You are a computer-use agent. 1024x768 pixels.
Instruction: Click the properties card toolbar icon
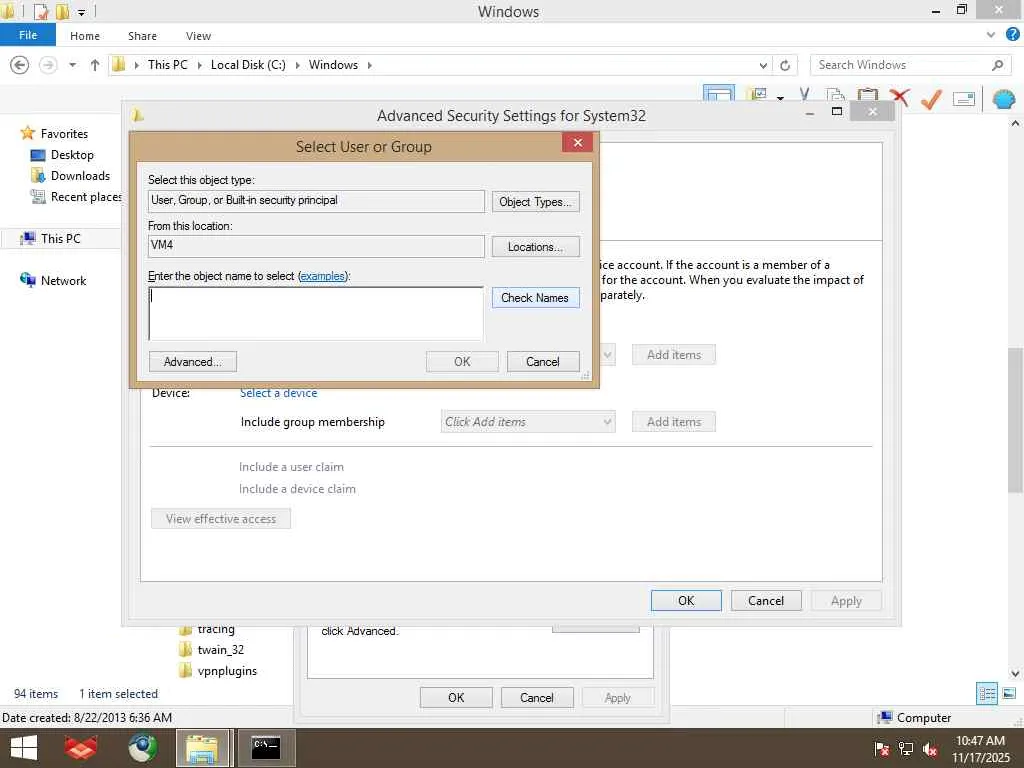[964, 99]
